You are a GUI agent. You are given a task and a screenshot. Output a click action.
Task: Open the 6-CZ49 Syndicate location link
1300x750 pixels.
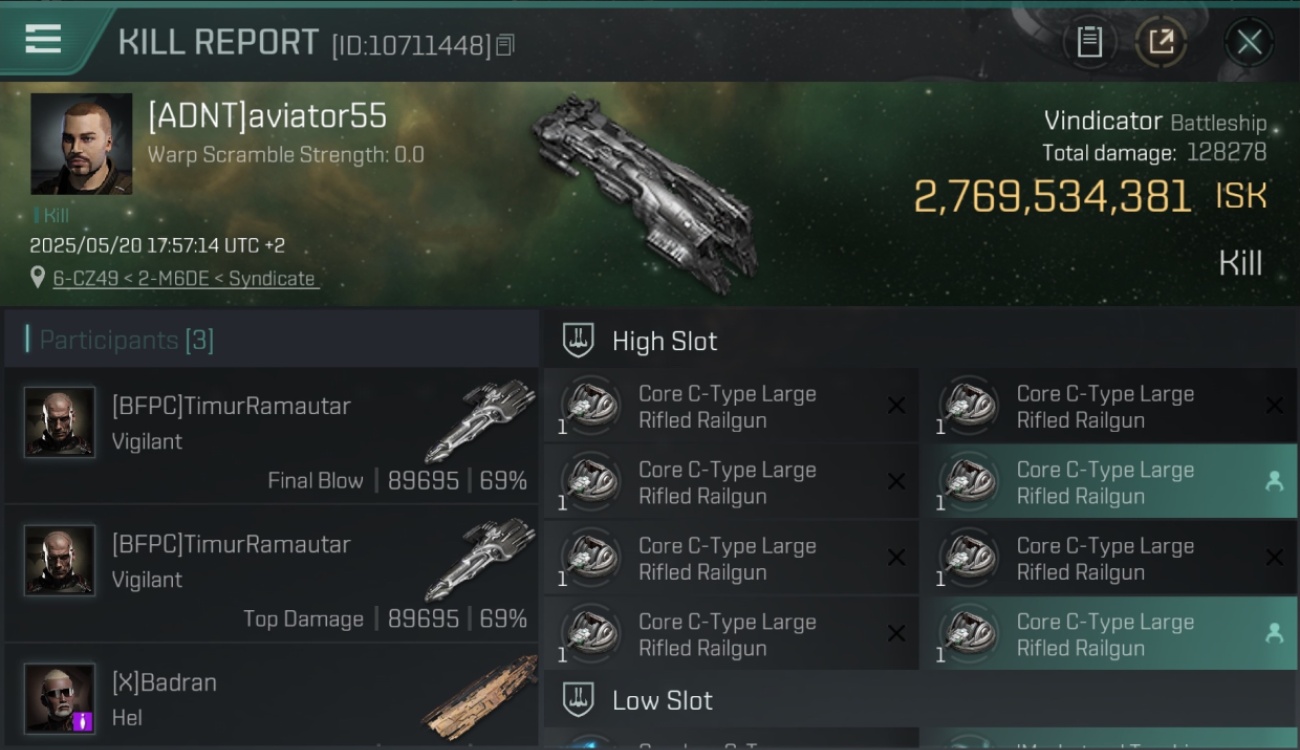click(x=184, y=278)
